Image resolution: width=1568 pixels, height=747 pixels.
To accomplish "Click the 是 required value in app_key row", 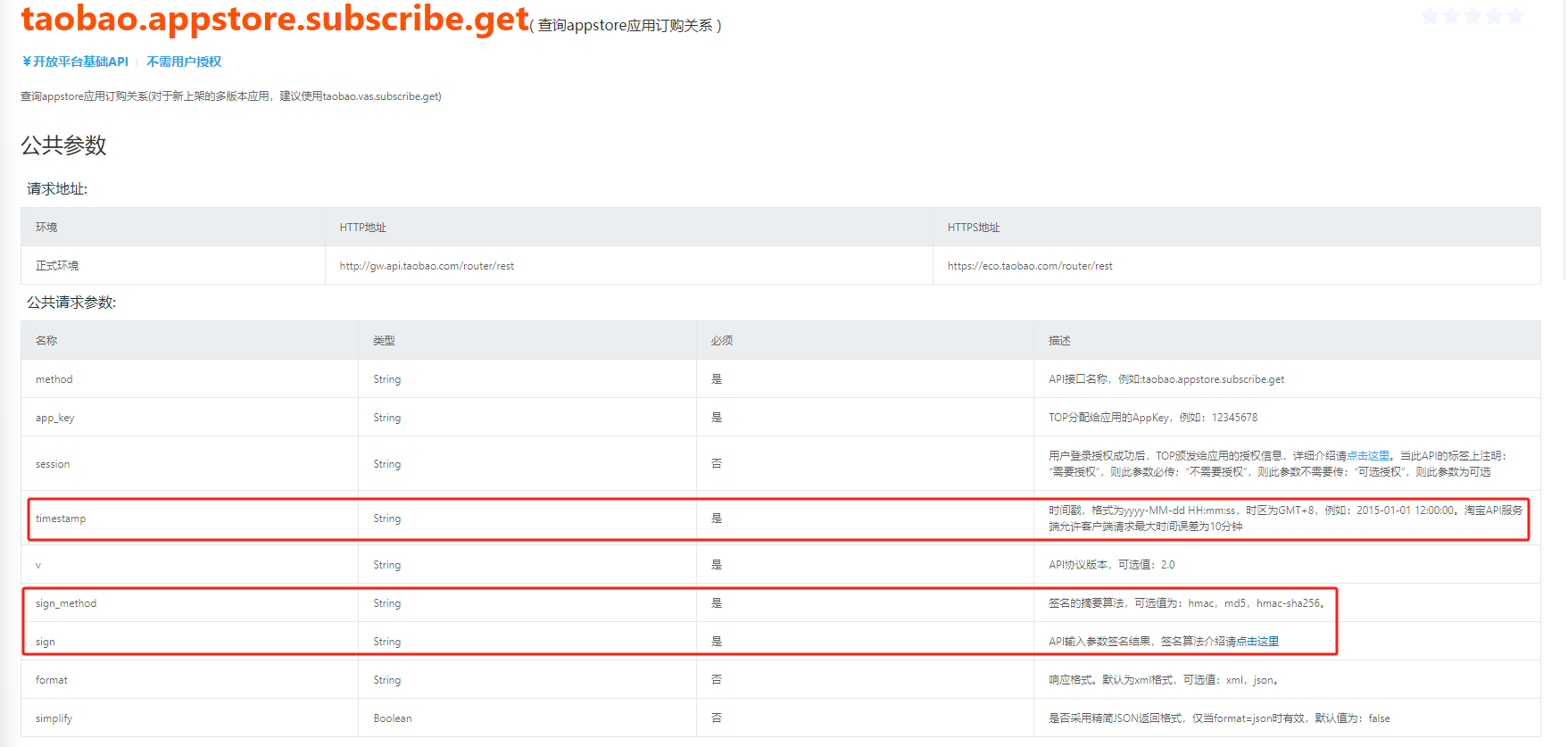I will pyautogui.click(x=717, y=417).
